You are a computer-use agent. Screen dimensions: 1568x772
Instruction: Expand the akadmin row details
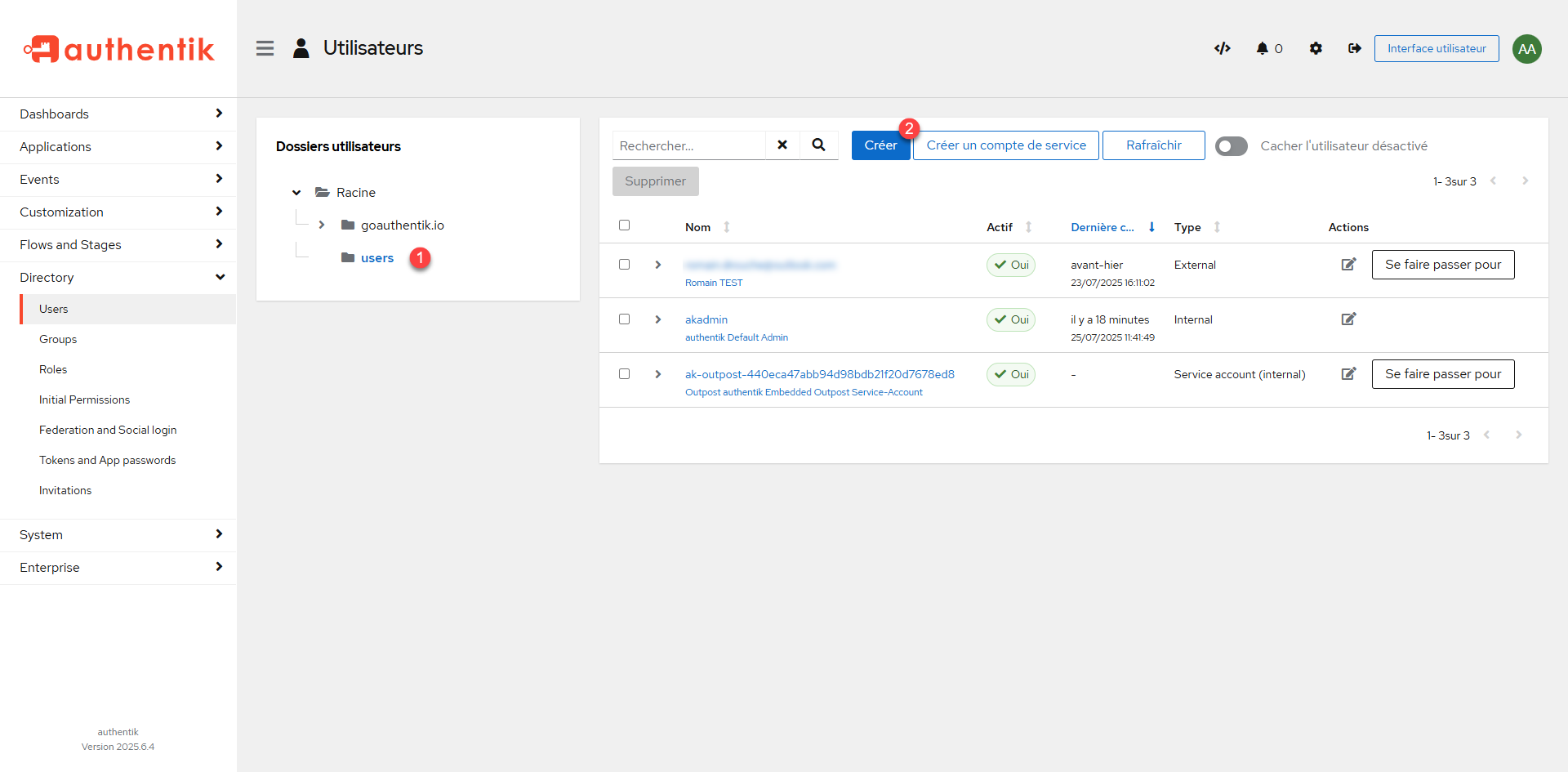pos(658,319)
